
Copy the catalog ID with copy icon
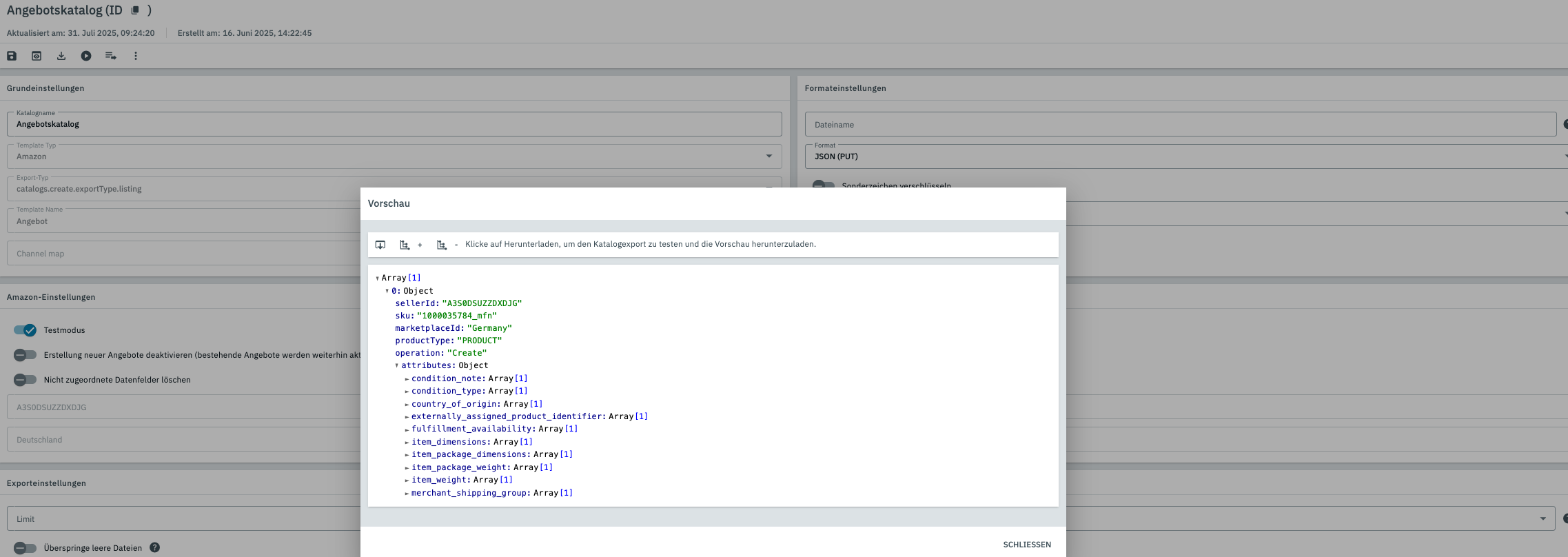tap(135, 10)
